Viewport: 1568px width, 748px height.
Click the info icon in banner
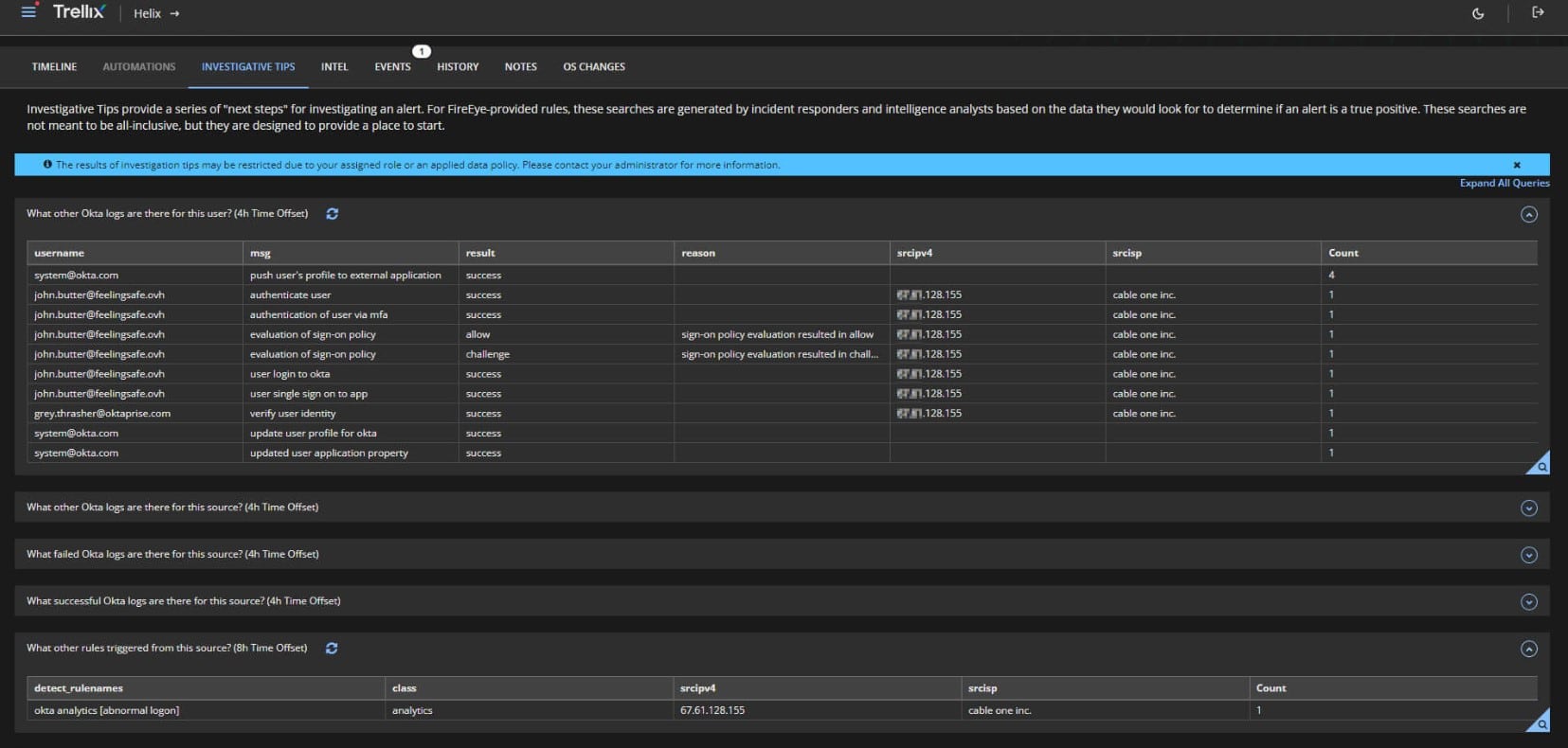click(47, 165)
